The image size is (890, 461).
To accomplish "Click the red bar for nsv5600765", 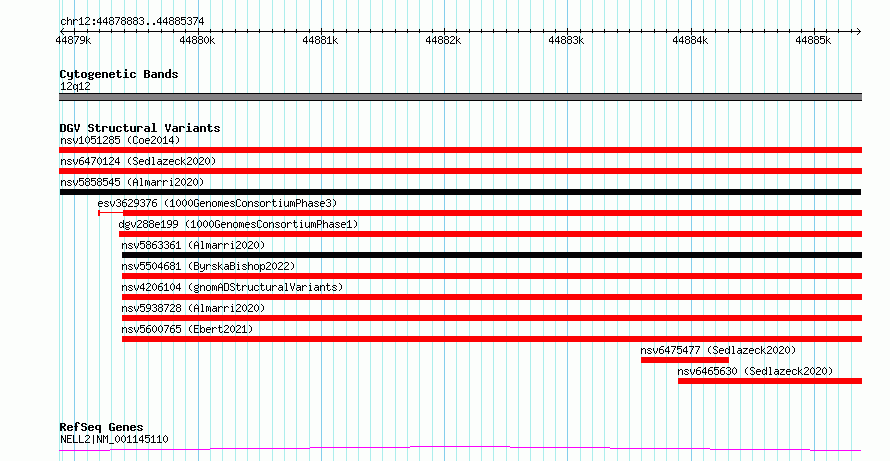I will (492, 339).
